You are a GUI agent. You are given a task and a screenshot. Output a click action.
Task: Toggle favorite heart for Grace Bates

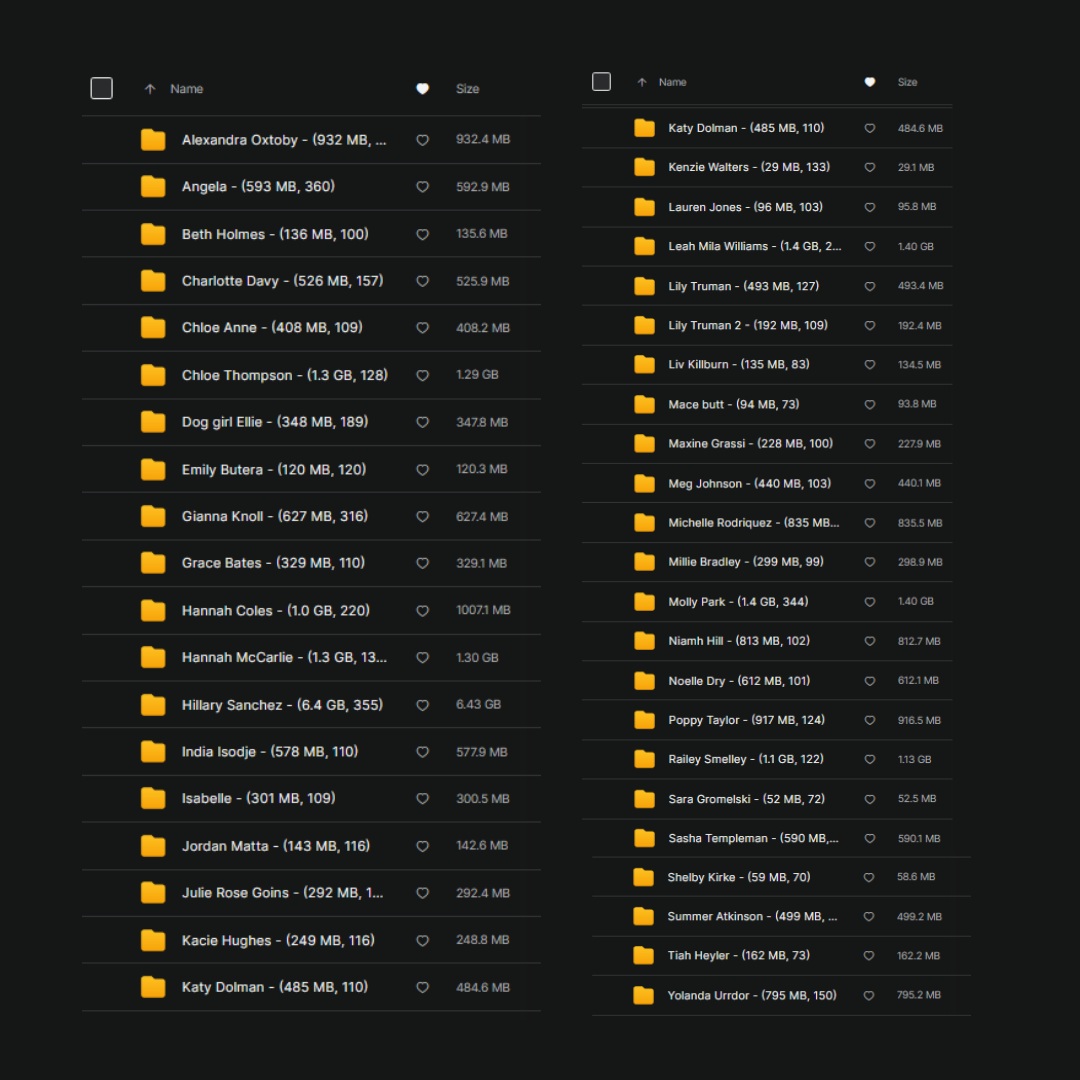(x=422, y=563)
